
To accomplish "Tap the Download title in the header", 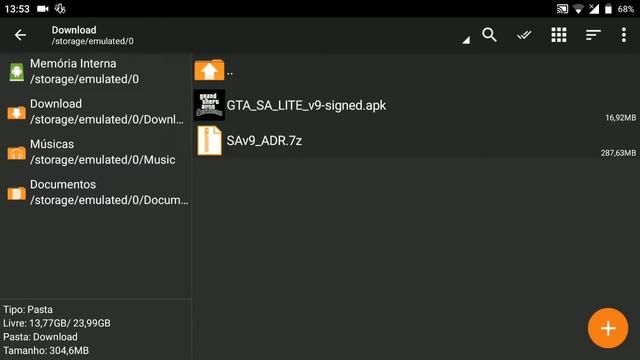I will 74,30.
